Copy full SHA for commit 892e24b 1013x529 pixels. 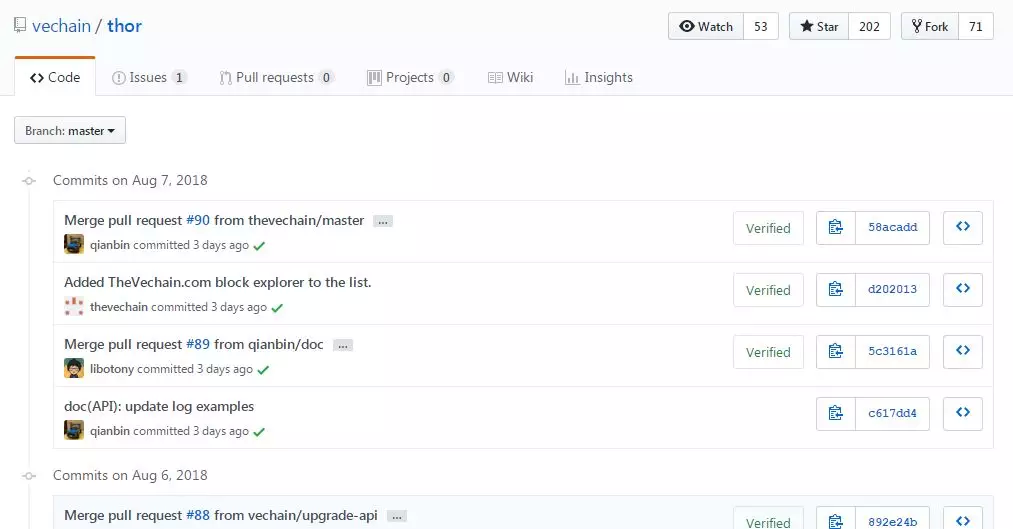(835, 520)
